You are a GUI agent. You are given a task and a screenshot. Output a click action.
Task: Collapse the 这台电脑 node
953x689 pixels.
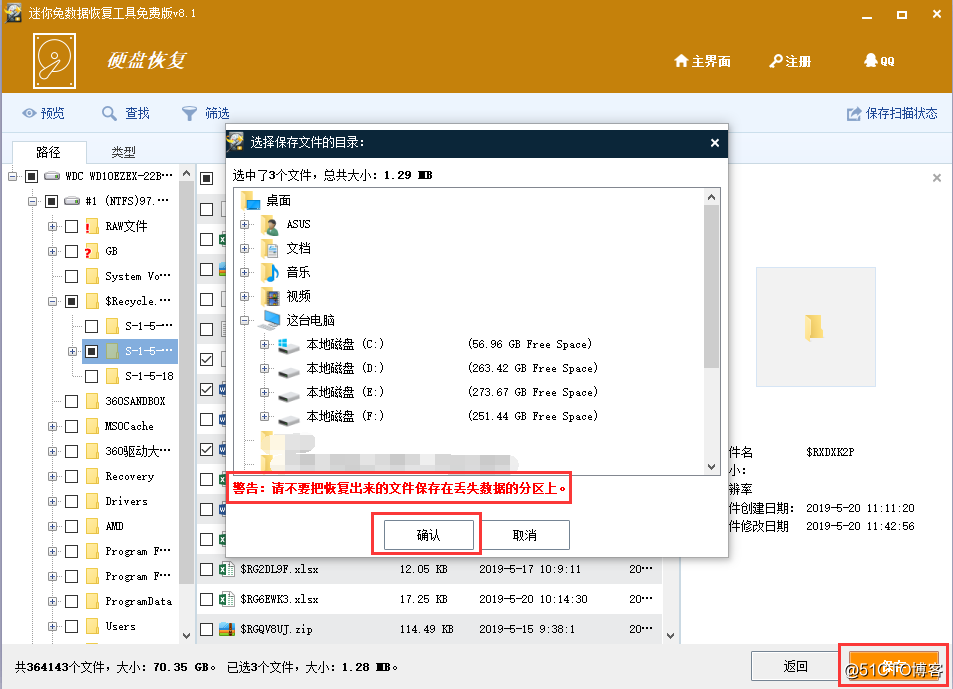pos(244,320)
